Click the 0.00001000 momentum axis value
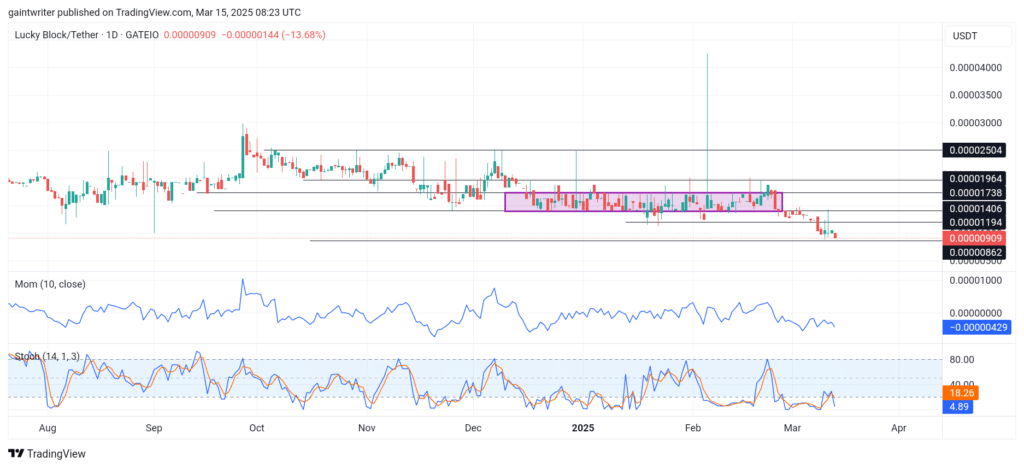Image resolution: width=1024 pixels, height=468 pixels. (976, 281)
